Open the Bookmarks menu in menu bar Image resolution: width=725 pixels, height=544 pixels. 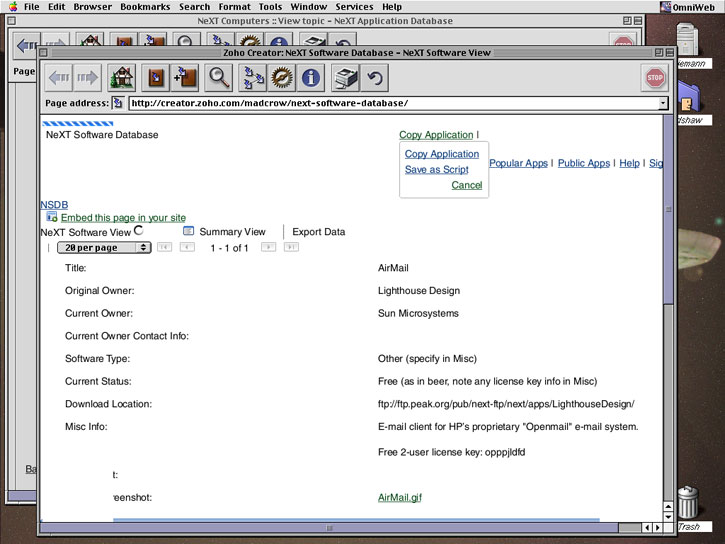click(x=145, y=7)
